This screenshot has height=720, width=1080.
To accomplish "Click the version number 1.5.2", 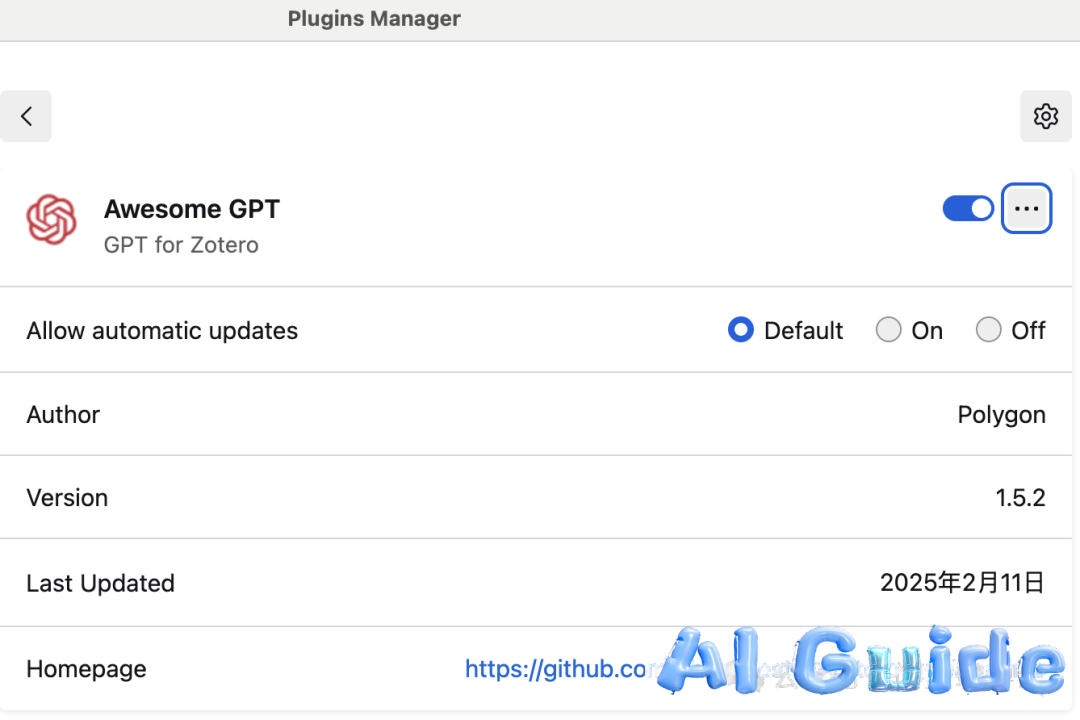I will [x=1020, y=497].
